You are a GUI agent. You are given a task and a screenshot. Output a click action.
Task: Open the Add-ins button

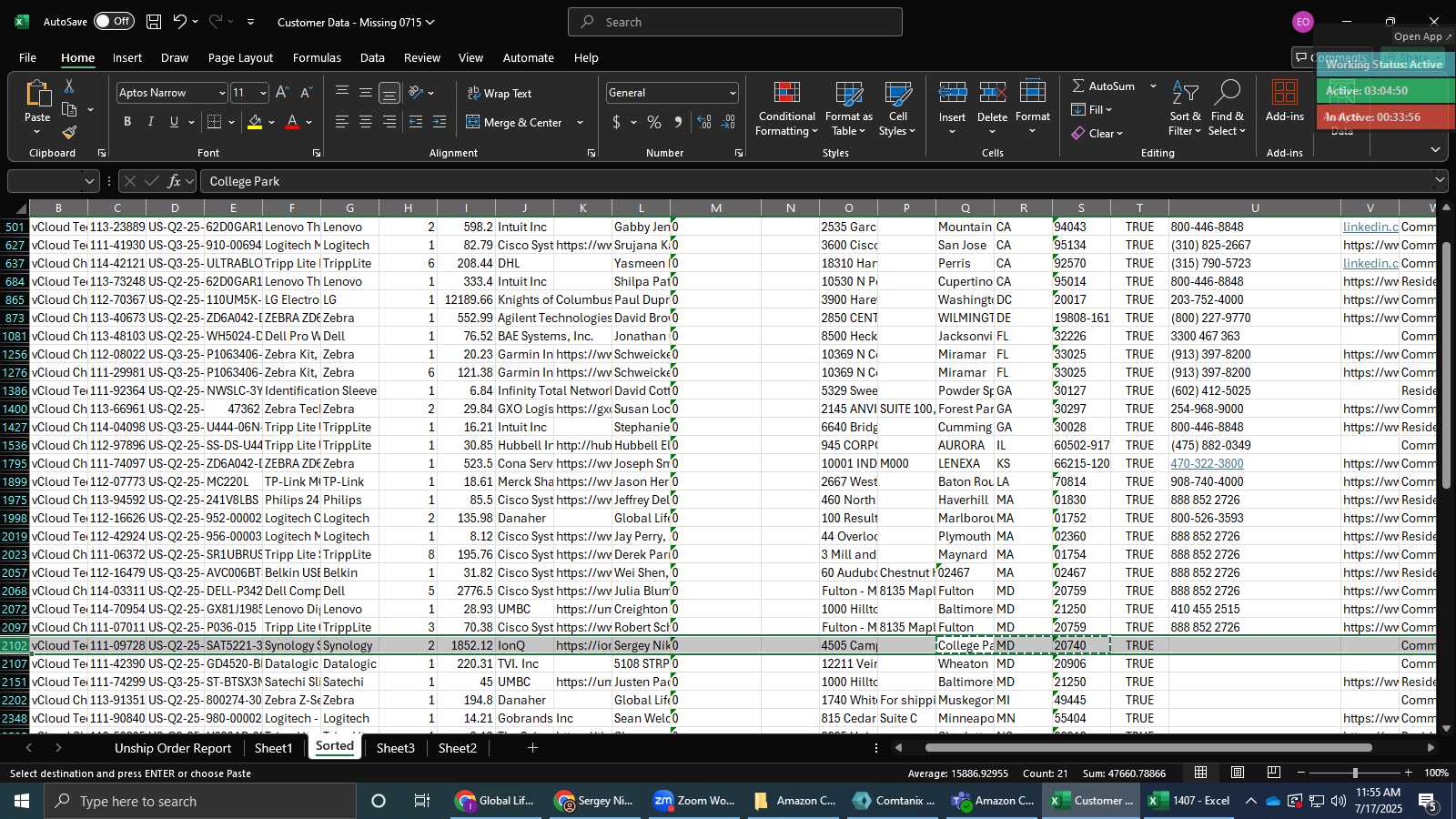point(1285,102)
